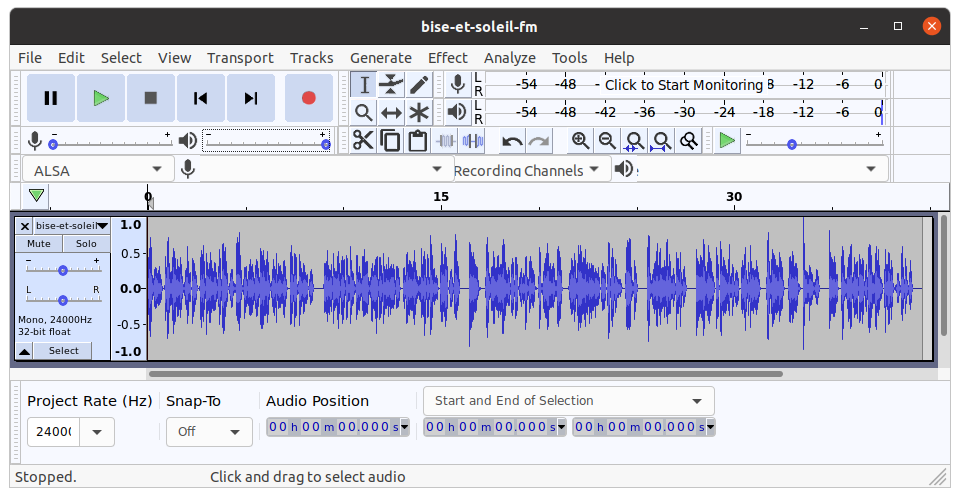This screenshot has height=497, width=960.
Task: Click the Undo arrow
Action: tap(512, 141)
